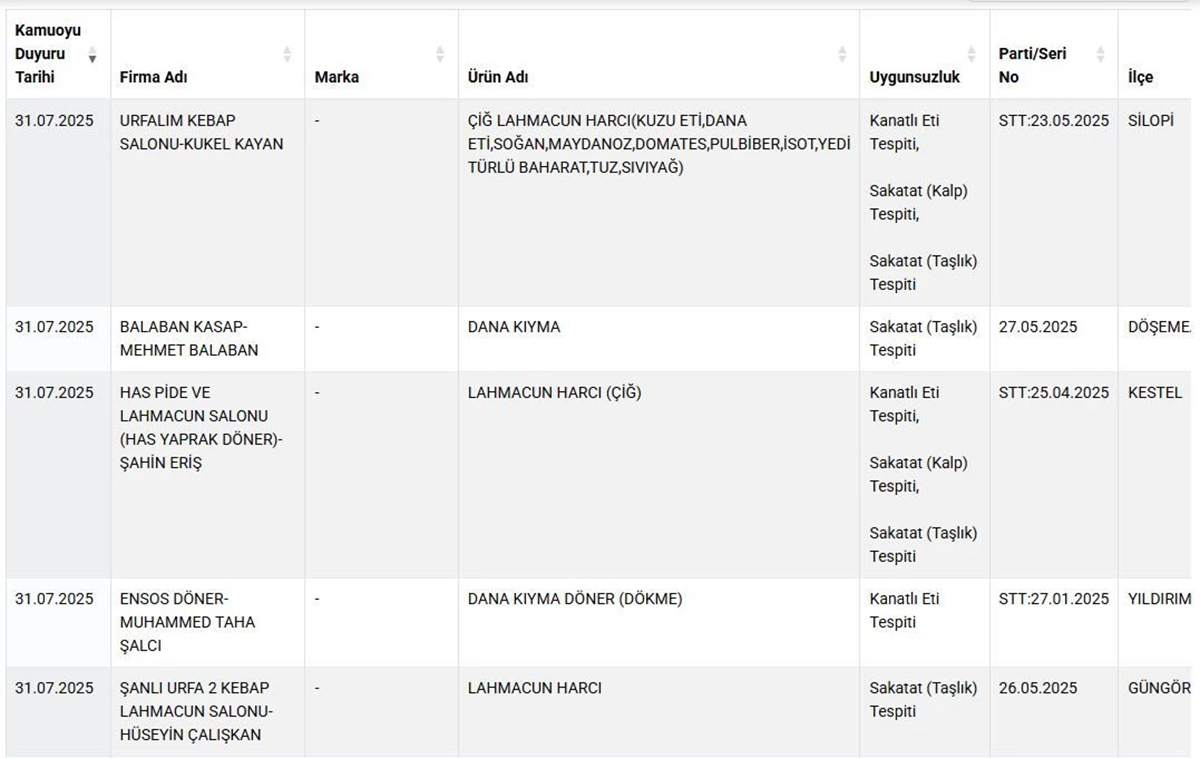Click the ÇİĞ LAHMACUN HARCI ingredients cell
The height and width of the screenshot is (758, 1200).
pyautogui.click(x=658, y=144)
